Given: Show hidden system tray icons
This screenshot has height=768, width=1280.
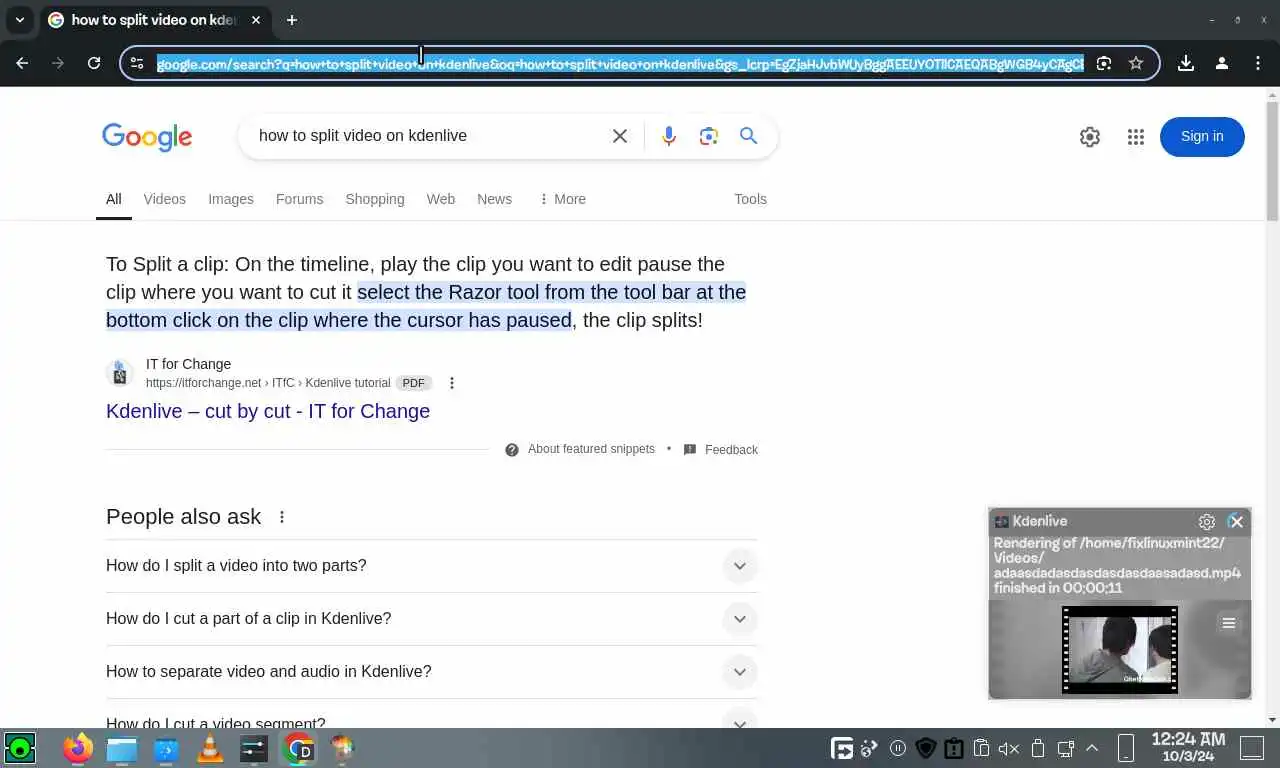Looking at the screenshot, I should pyautogui.click(x=1092, y=748).
